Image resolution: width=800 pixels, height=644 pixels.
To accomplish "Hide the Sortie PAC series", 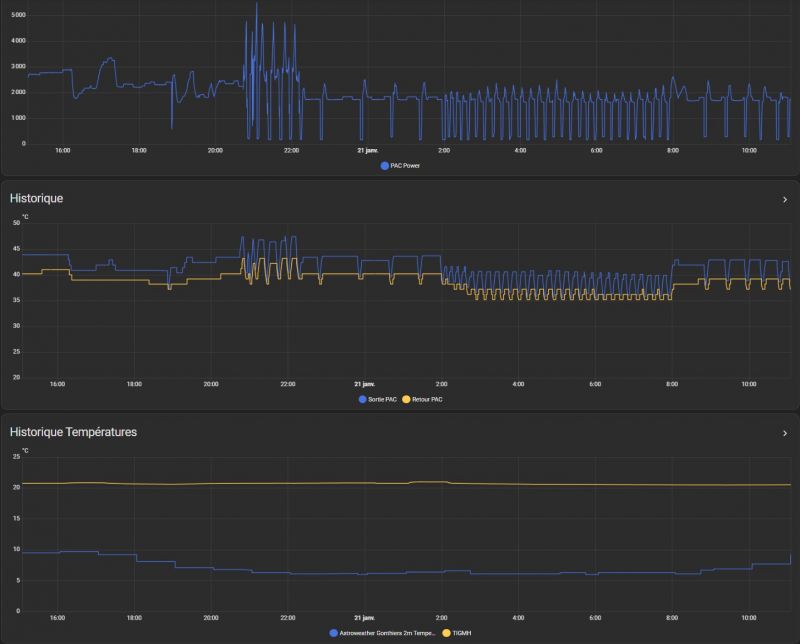I will (x=383, y=399).
